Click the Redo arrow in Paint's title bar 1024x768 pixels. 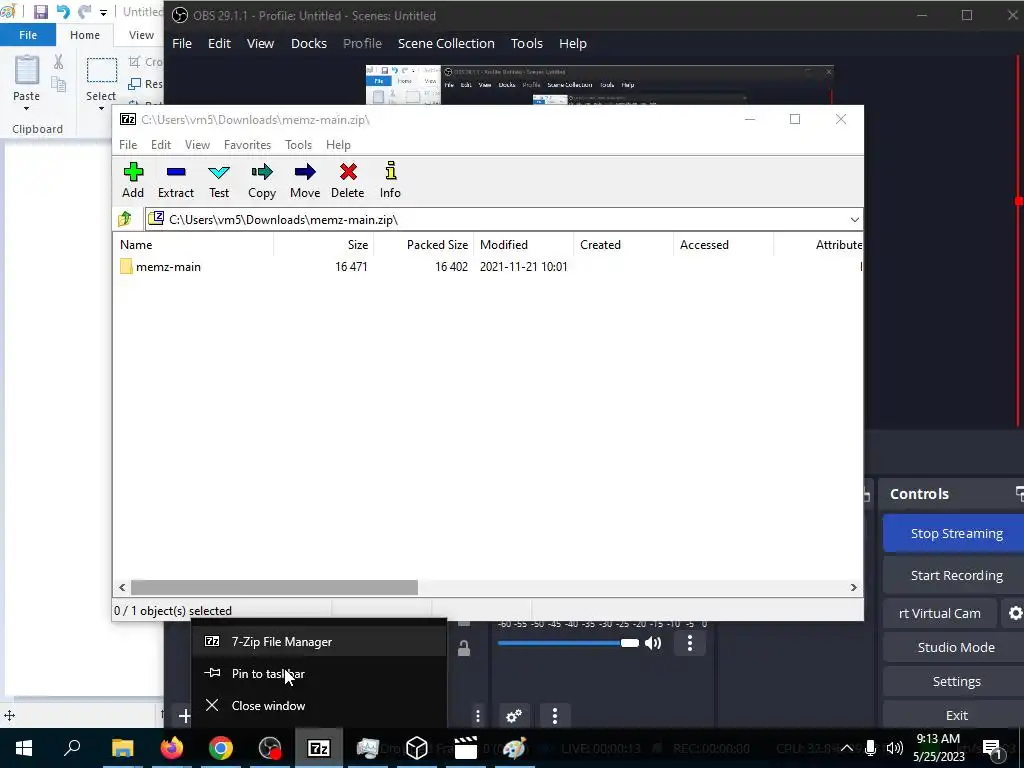coord(84,12)
